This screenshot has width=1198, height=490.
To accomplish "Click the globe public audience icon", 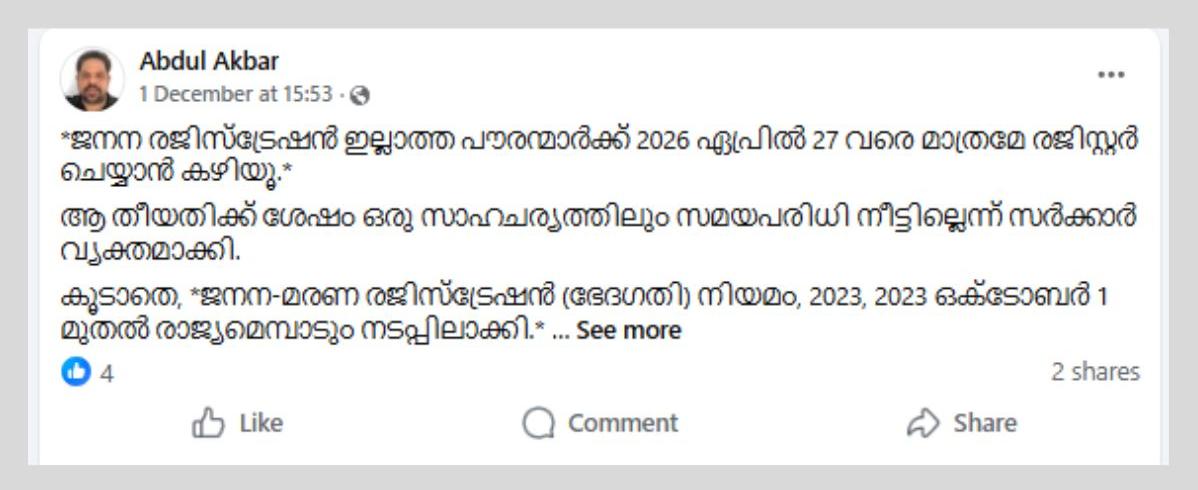I will (x=361, y=95).
